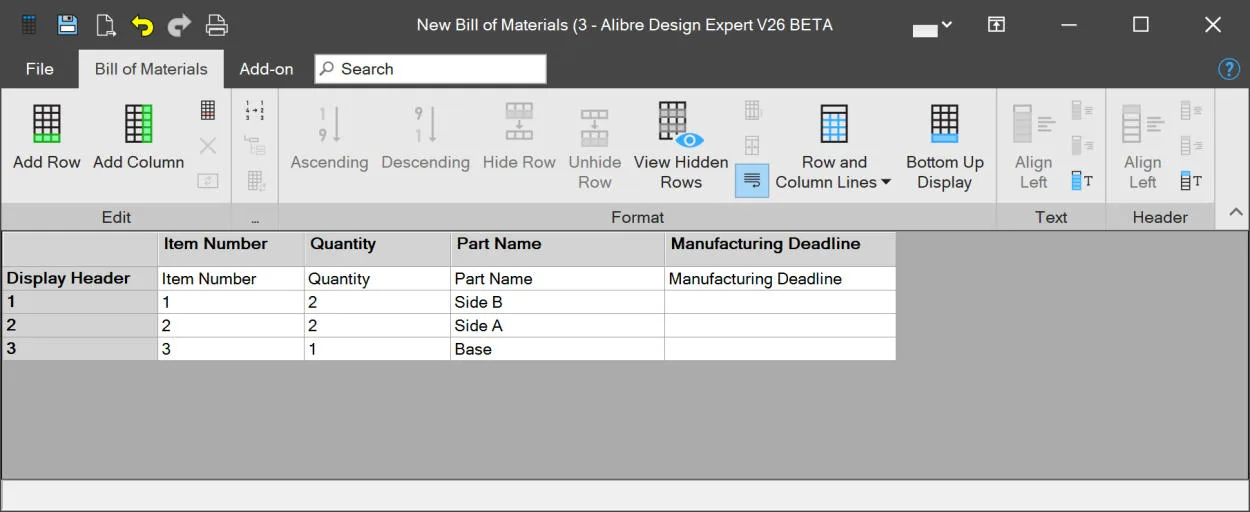The height and width of the screenshot is (512, 1250).
Task: Click the Side B part name cell
Action: (557, 302)
